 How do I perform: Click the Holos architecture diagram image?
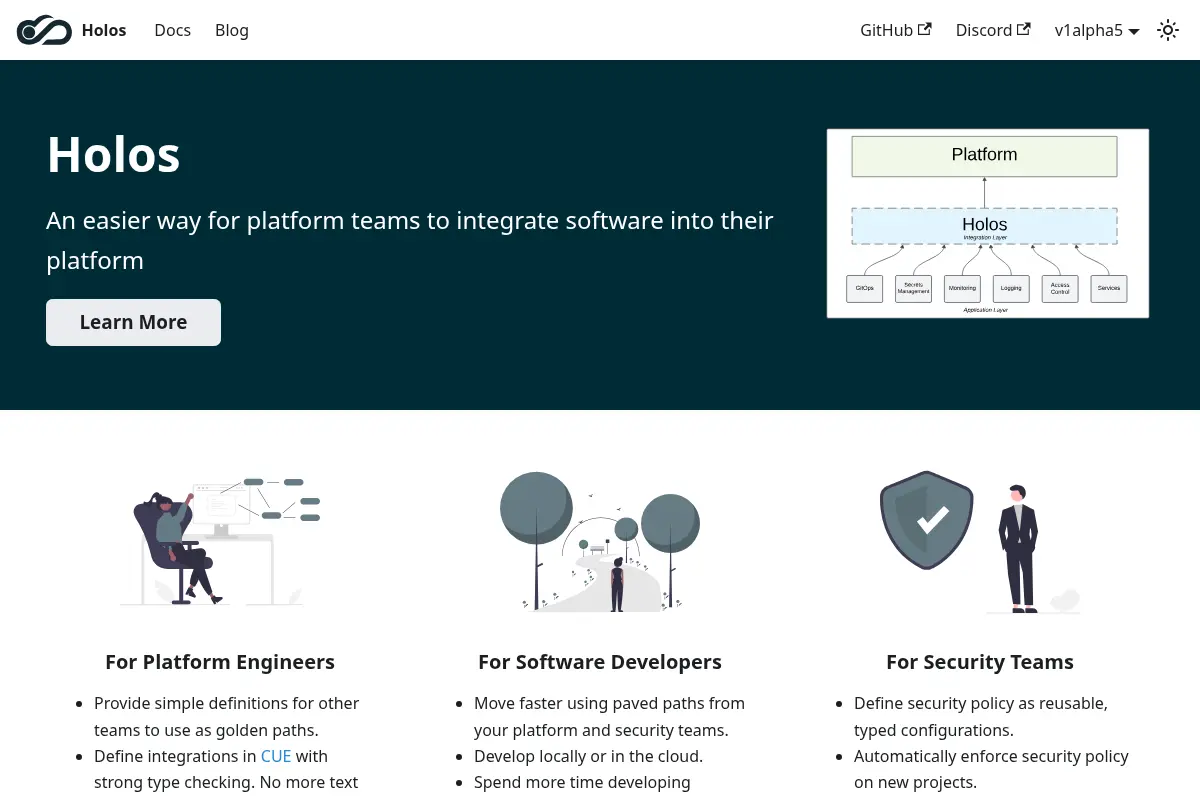point(988,223)
